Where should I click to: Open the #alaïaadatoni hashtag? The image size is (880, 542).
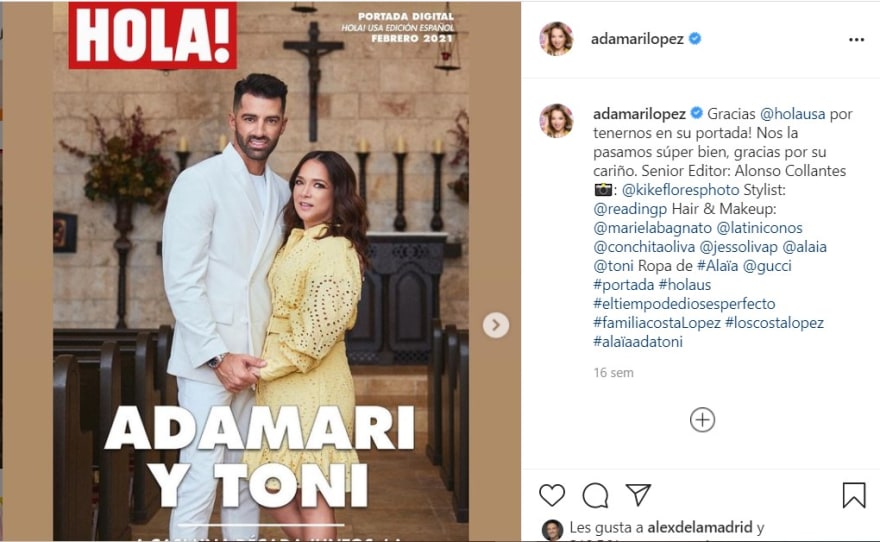(x=638, y=342)
